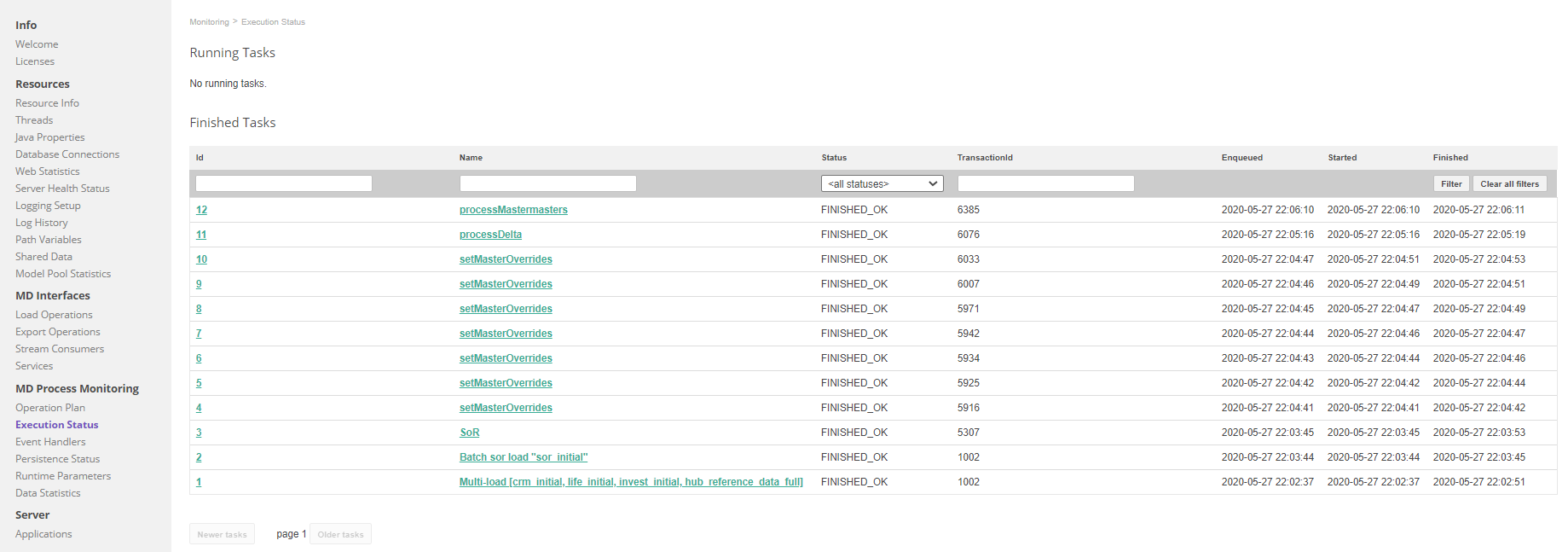Open Server Health Status page
The height and width of the screenshot is (552, 1568).
pos(62,189)
